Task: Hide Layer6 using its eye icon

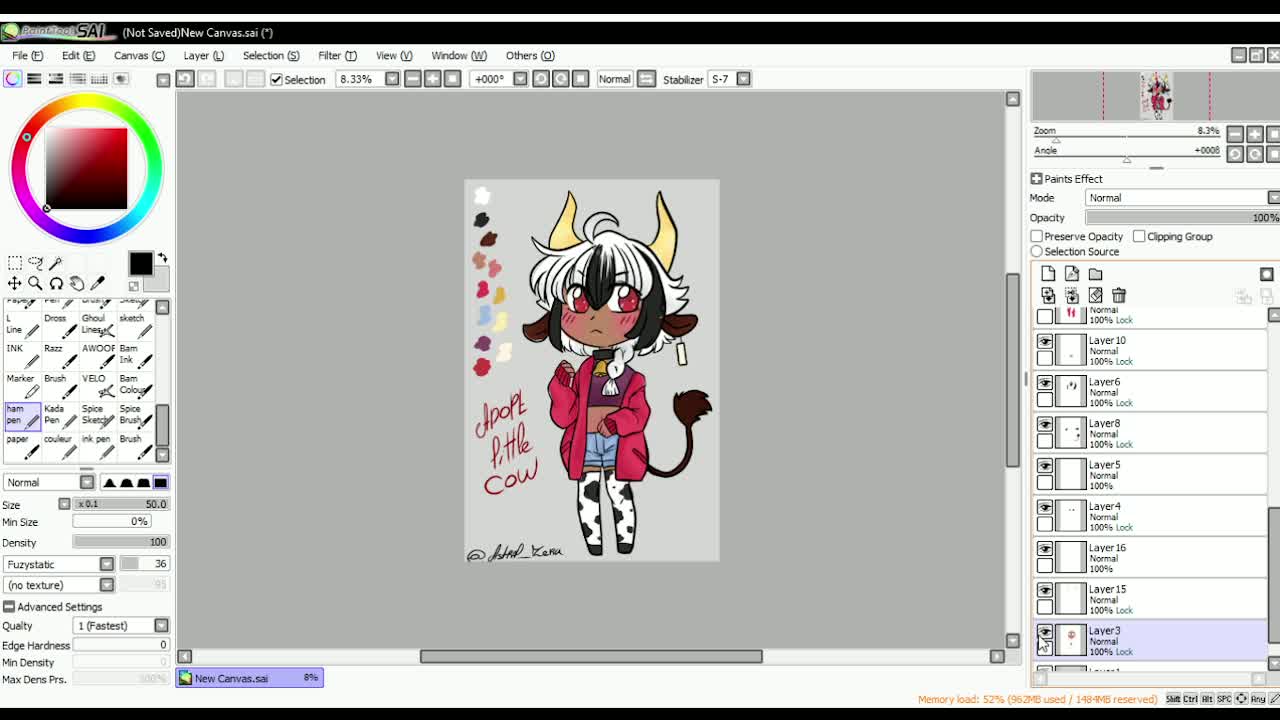Action: pyautogui.click(x=1045, y=384)
